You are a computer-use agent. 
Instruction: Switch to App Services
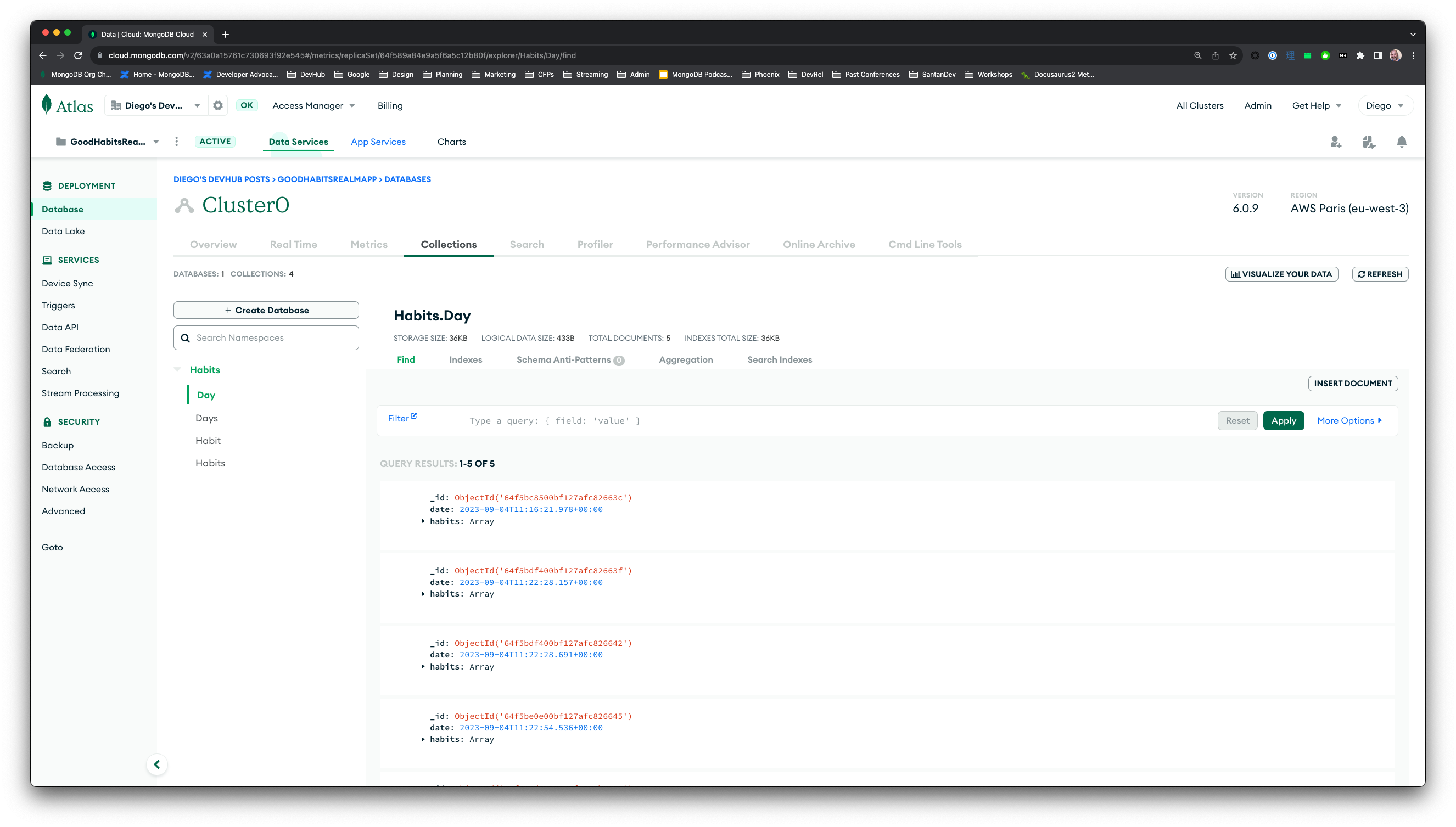pyautogui.click(x=378, y=142)
